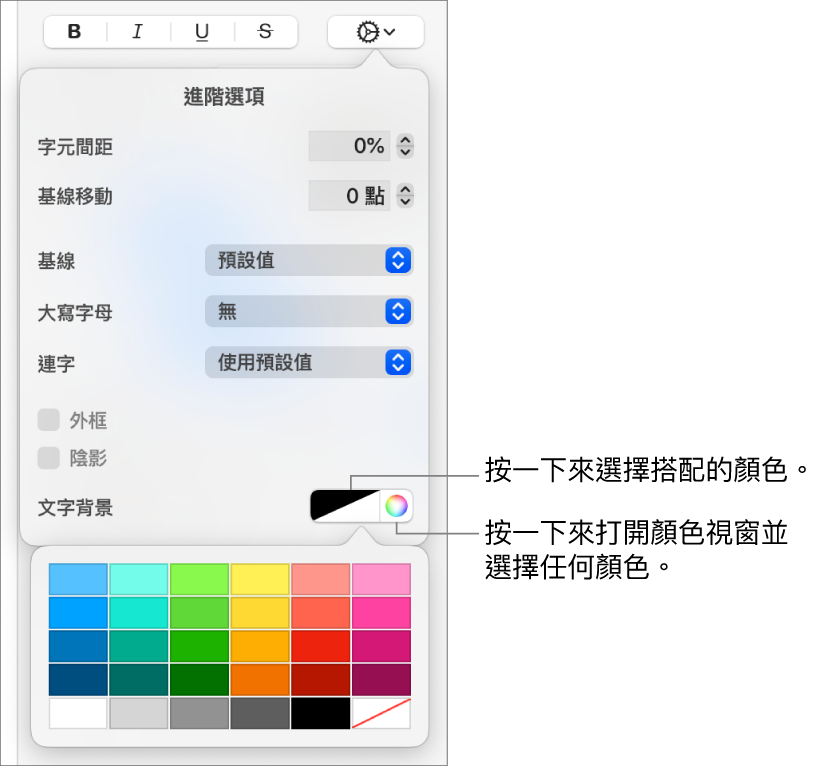Pick the light yellow swatch
Viewport: 819px width, 766px height.
260,579
